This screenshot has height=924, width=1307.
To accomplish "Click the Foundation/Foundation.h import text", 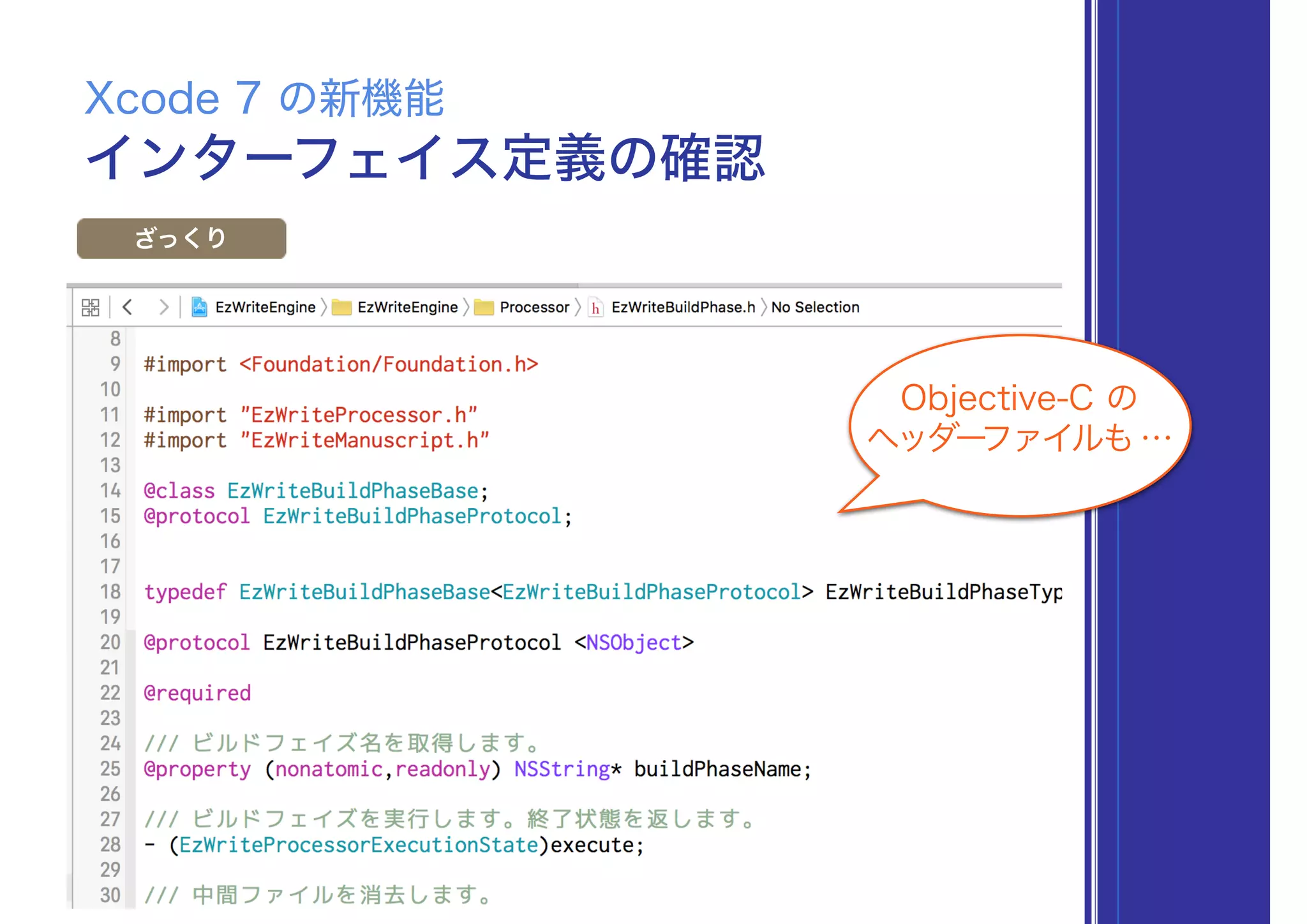I will click(389, 364).
